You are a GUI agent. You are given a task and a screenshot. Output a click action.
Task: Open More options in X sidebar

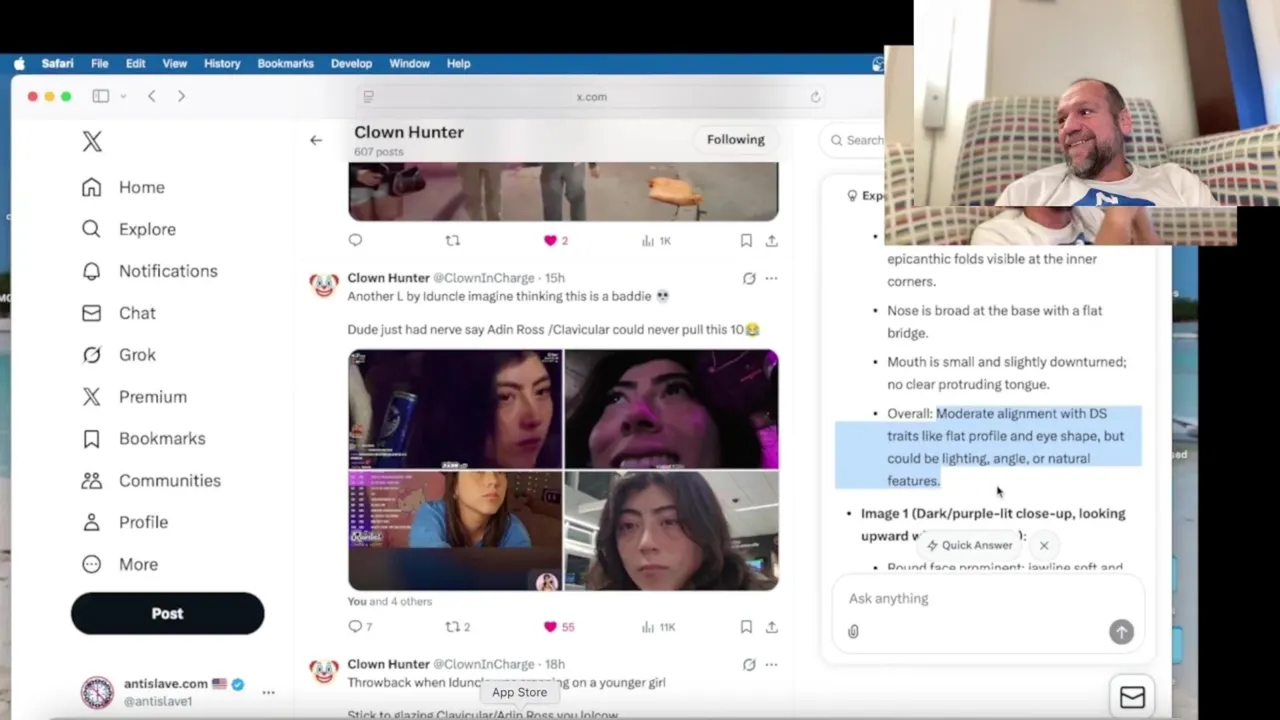[x=120, y=564]
